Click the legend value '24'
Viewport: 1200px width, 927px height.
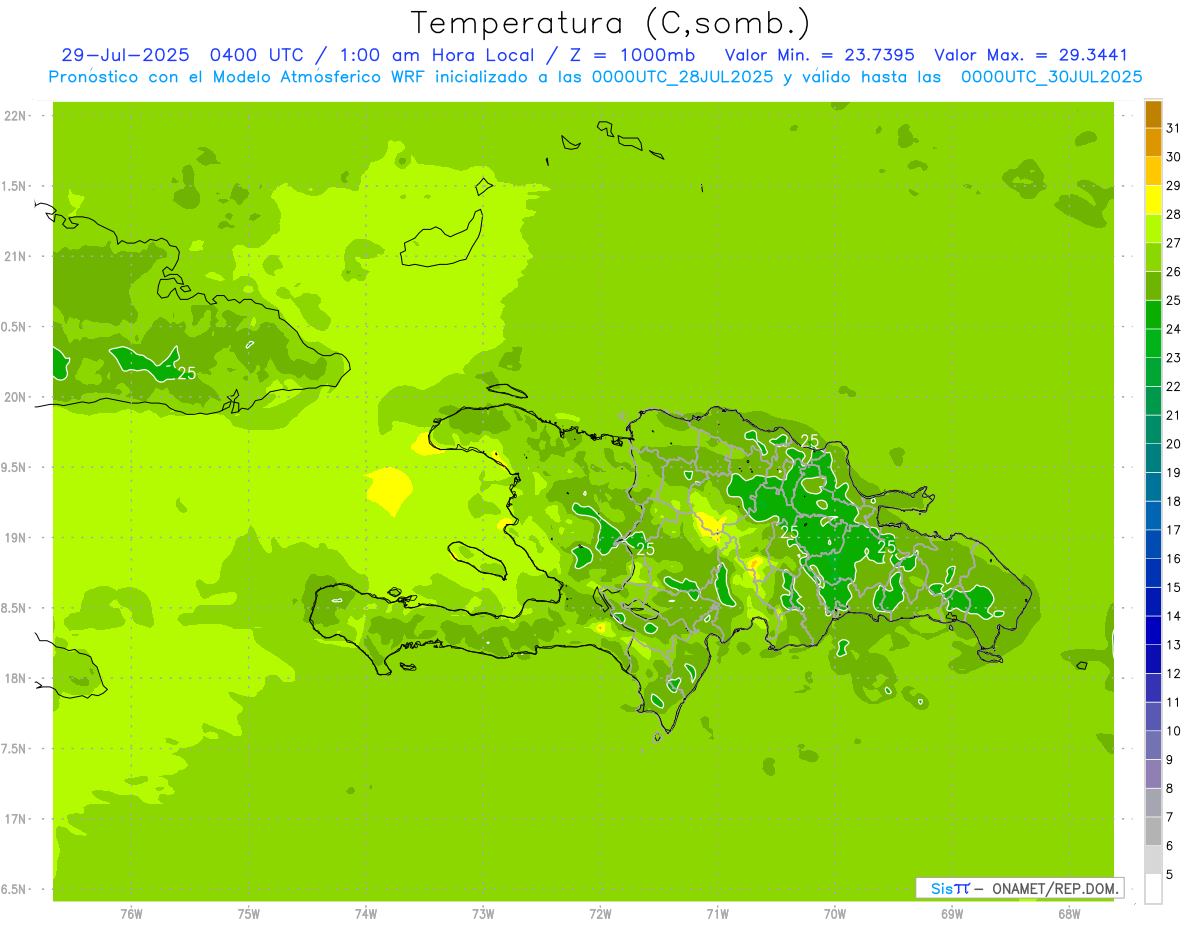coord(1173,329)
